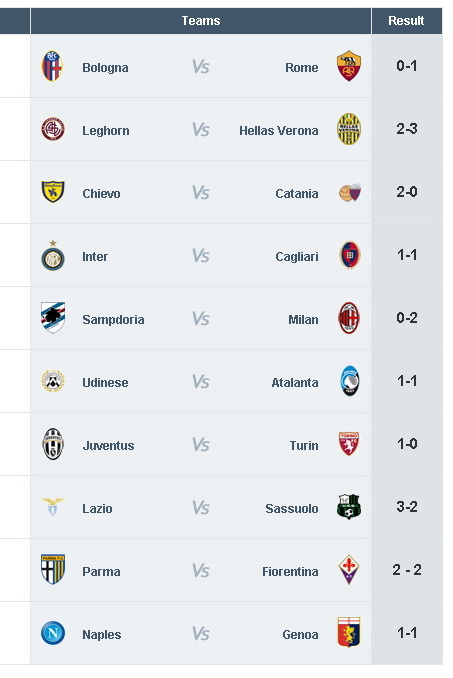Click the Fiorentina purple lily crest
This screenshot has height=678, width=453.
[349, 570]
